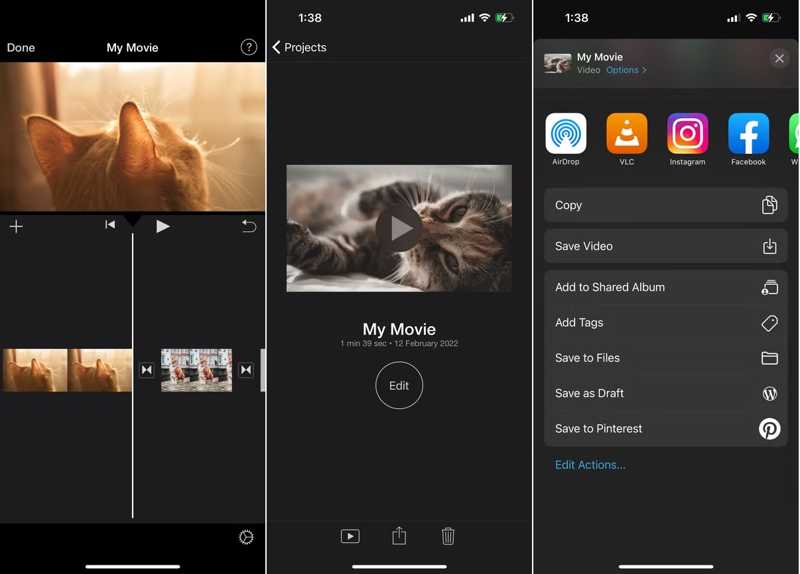The width and height of the screenshot is (800, 574).
Task: Share to VLC app
Action: (x=627, y=139)
